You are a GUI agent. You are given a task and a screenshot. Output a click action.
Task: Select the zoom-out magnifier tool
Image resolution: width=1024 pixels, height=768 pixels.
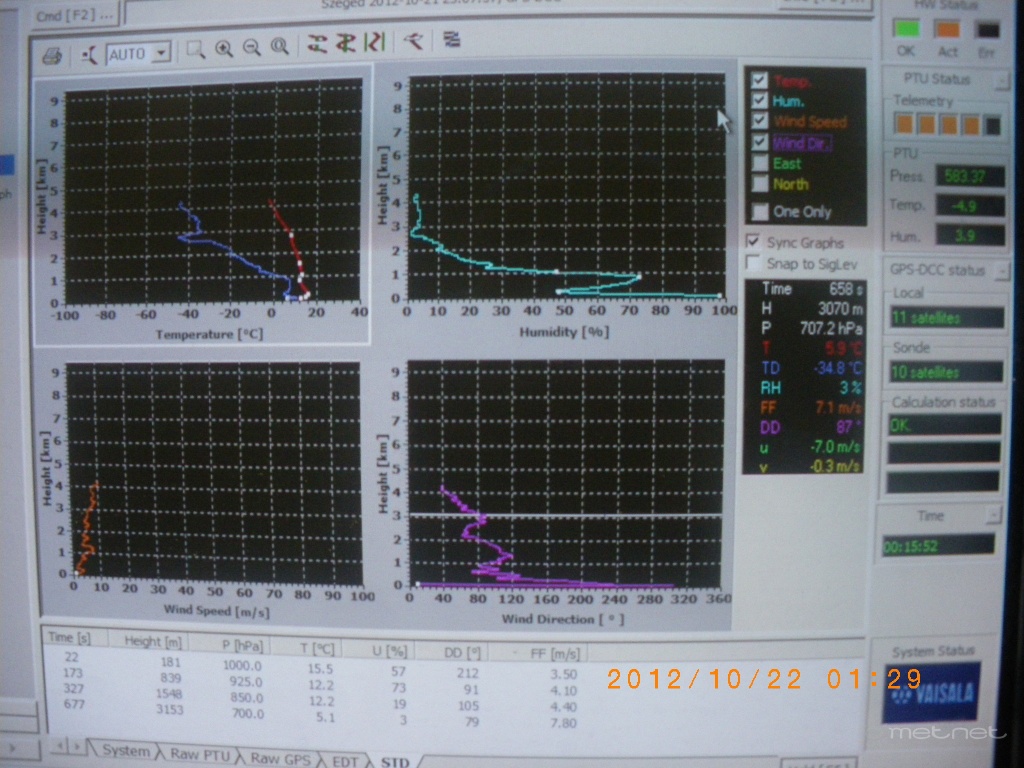(x=252, y=47)
